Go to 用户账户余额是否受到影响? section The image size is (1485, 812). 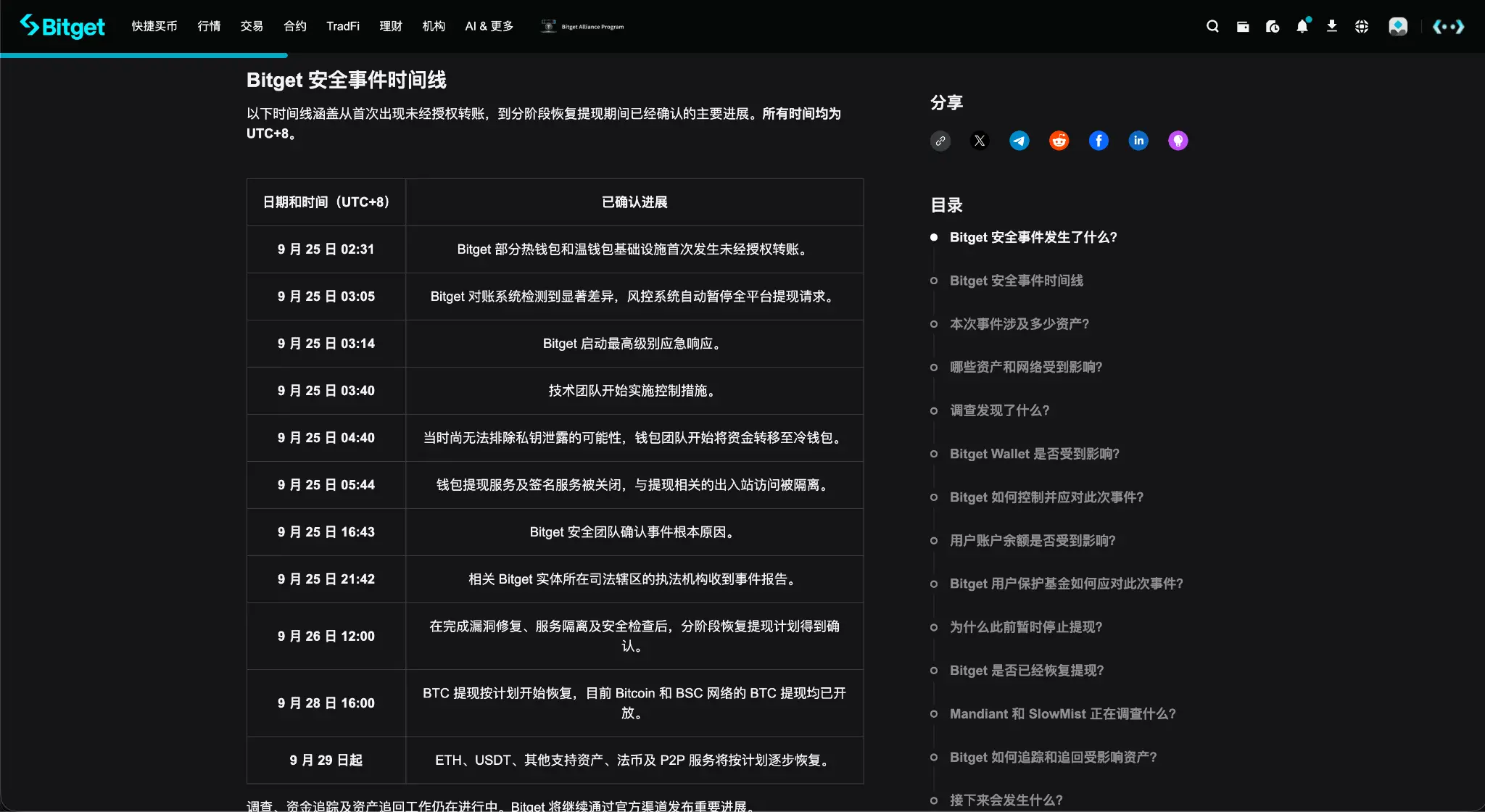(x=1033, y=541)
